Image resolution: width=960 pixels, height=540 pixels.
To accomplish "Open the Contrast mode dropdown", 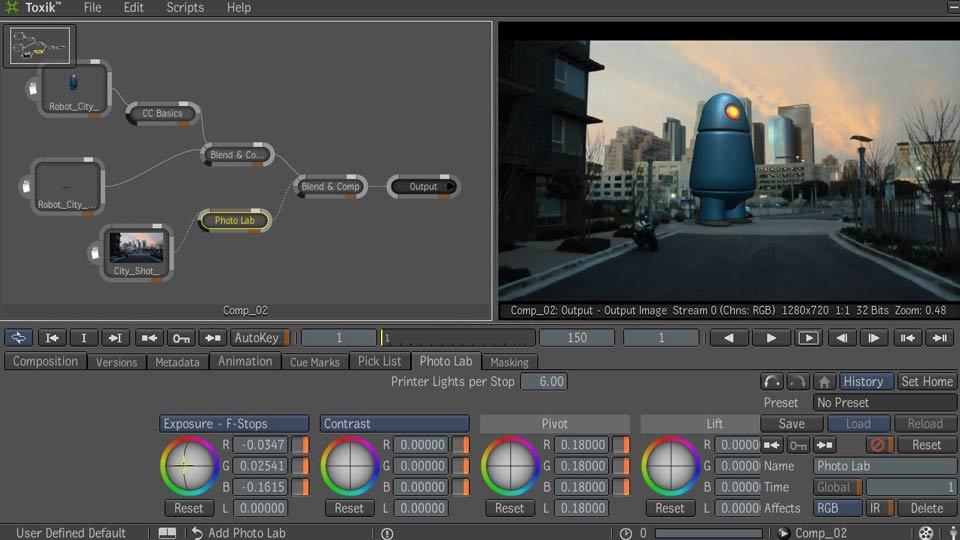I will (394, 424).
